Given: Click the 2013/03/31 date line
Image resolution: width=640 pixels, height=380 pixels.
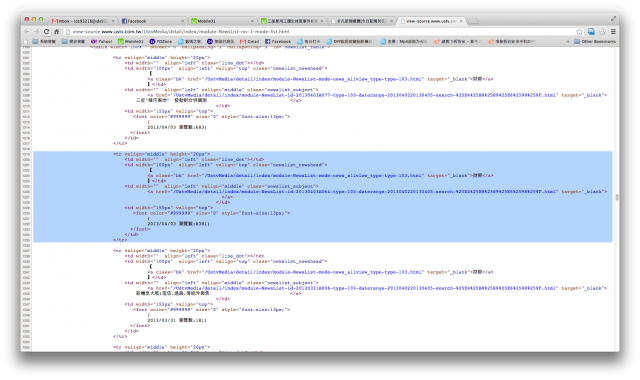Looking at the screenshot, I should 177,320.
